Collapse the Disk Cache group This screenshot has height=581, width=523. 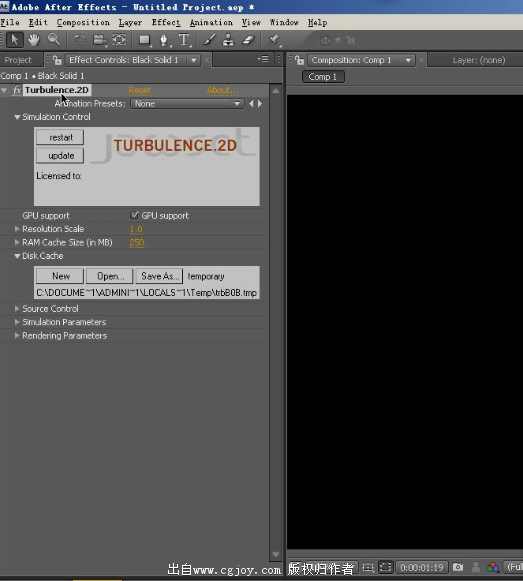[17, 256]
